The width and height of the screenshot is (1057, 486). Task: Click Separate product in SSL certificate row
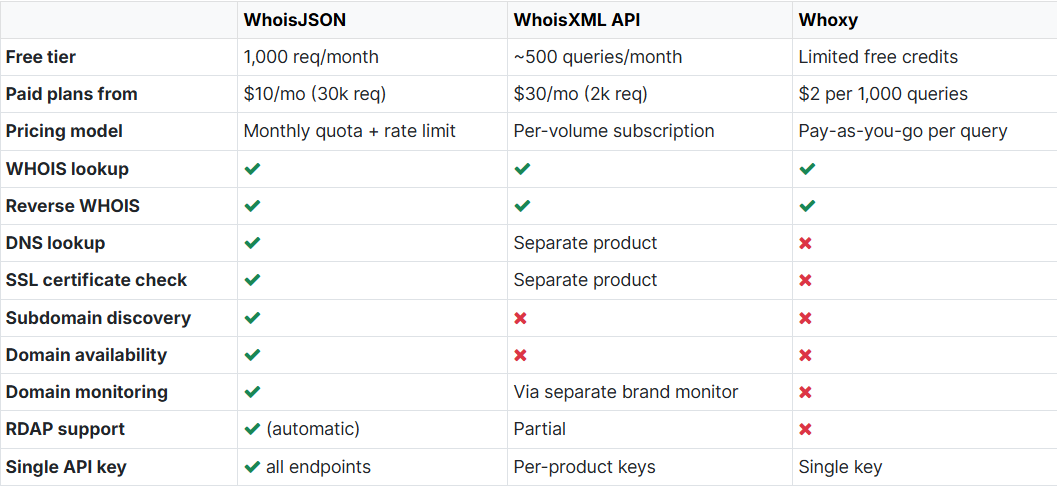point(585,280)
